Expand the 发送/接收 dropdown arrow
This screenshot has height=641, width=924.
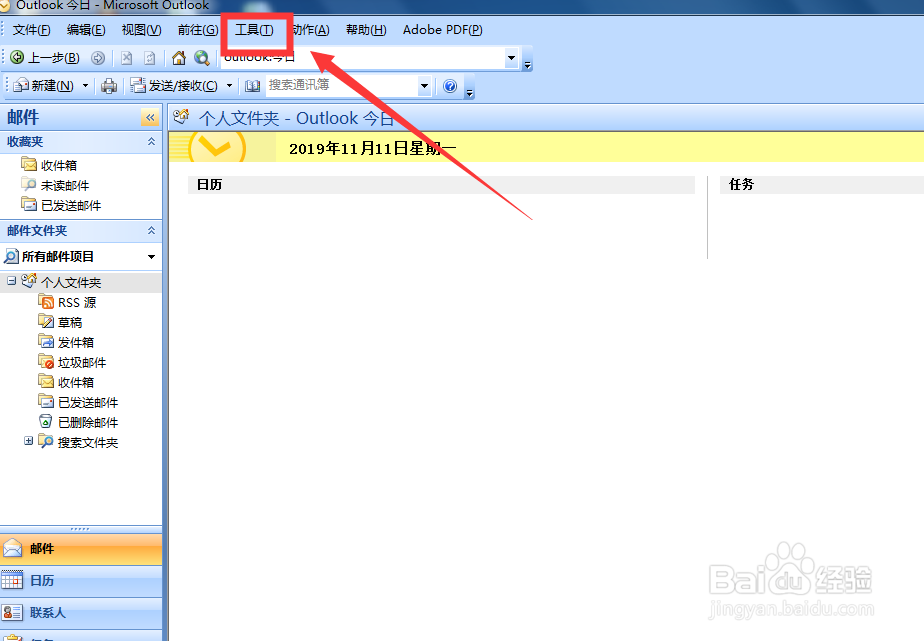[x=230, y=86]
